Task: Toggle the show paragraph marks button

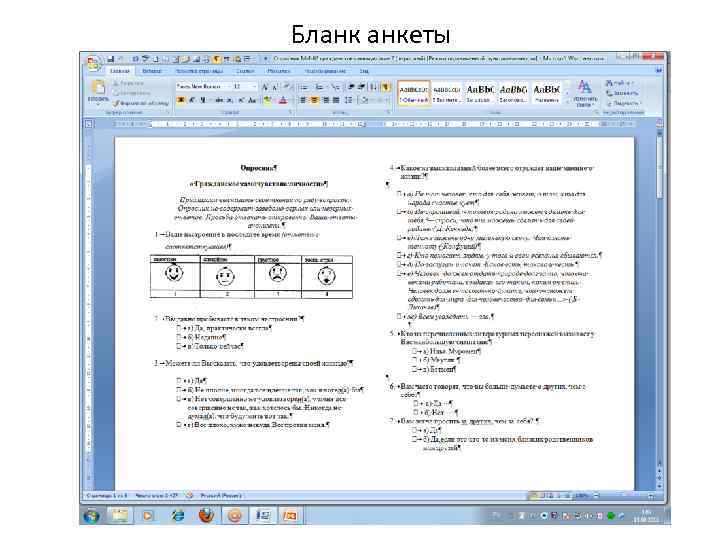Action: 385,86
